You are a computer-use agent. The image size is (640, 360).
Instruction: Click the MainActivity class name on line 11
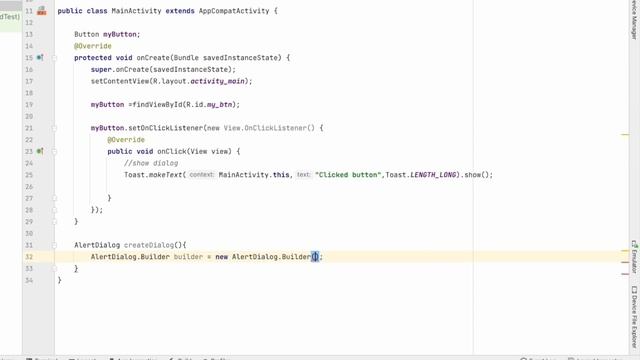[x=136, y=11]
